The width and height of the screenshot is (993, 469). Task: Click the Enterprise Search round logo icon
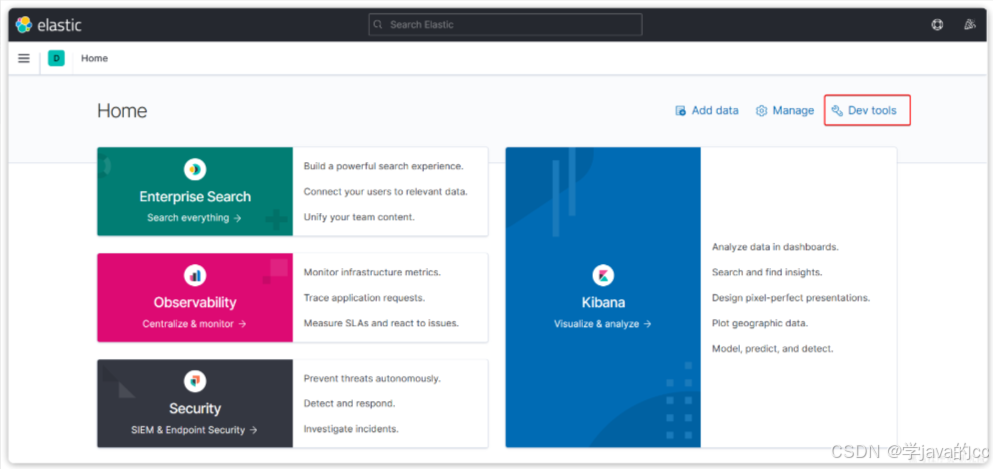(x=195, y=169)
